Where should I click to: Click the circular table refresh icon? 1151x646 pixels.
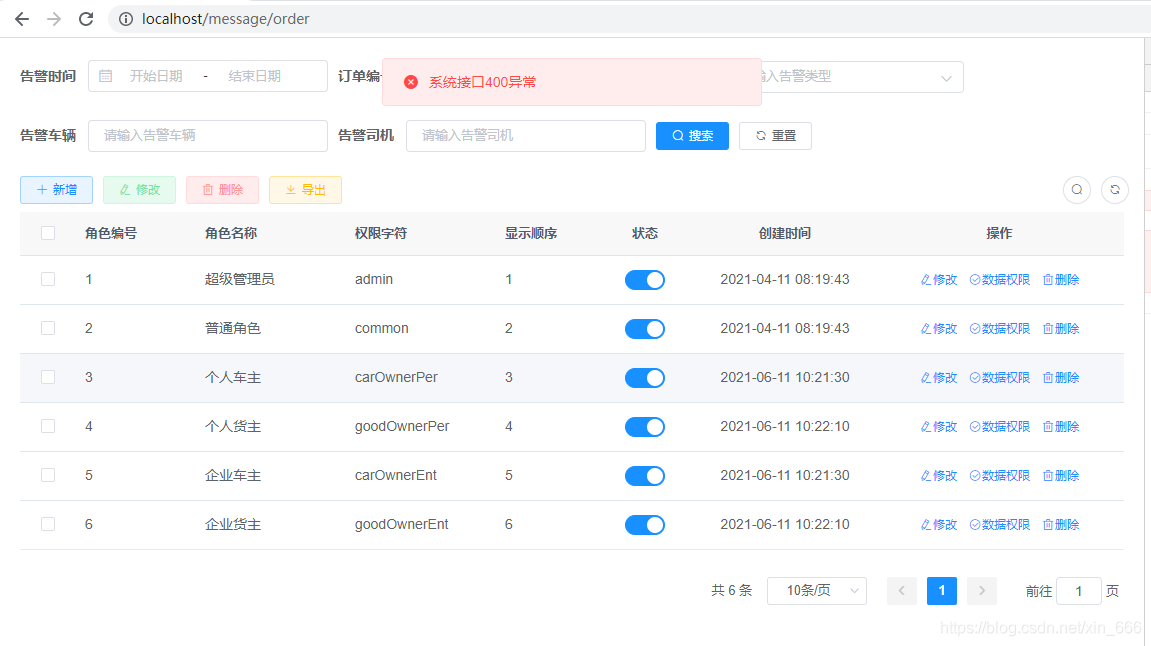tap(1115, 189)
